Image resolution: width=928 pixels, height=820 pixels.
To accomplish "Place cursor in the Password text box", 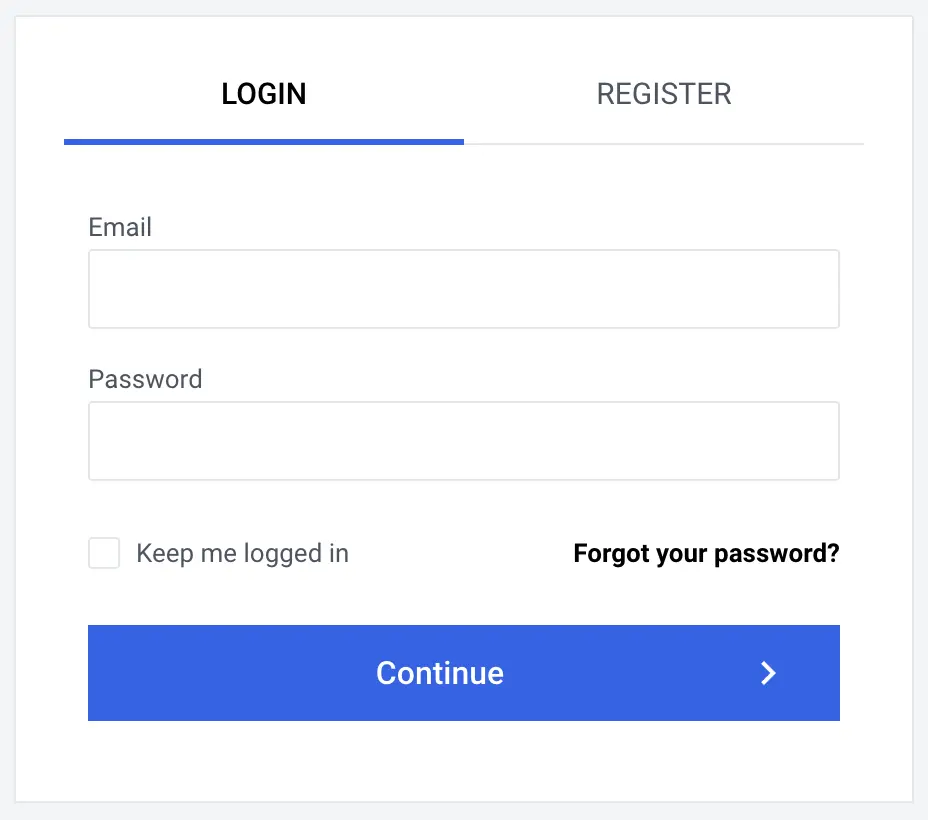I will click(464, 441).
